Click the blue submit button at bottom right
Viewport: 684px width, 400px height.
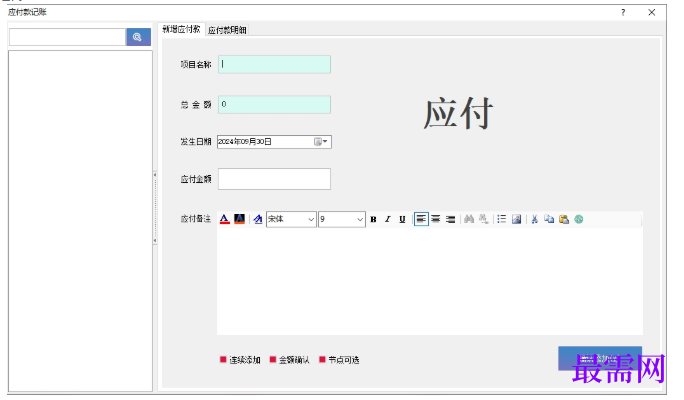(x=600, y=359)
